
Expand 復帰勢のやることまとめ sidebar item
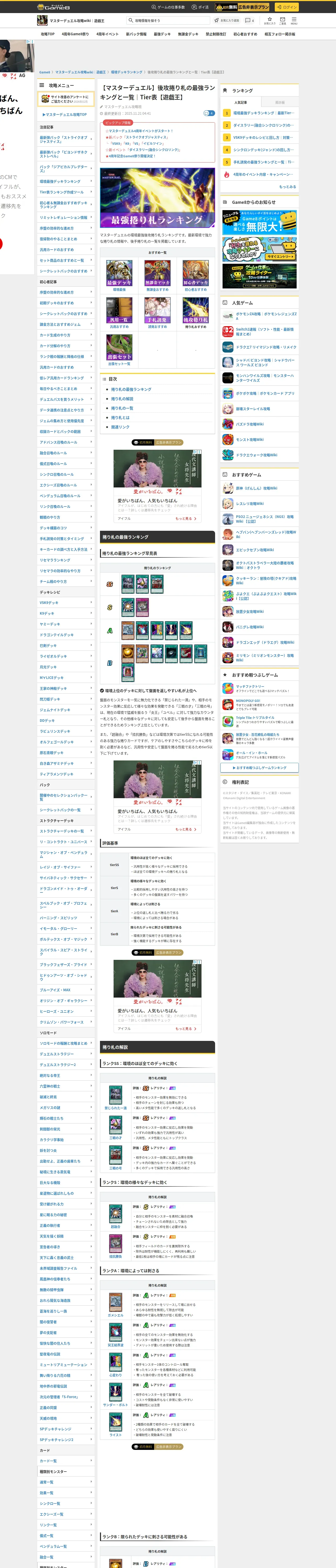point(66,239)
